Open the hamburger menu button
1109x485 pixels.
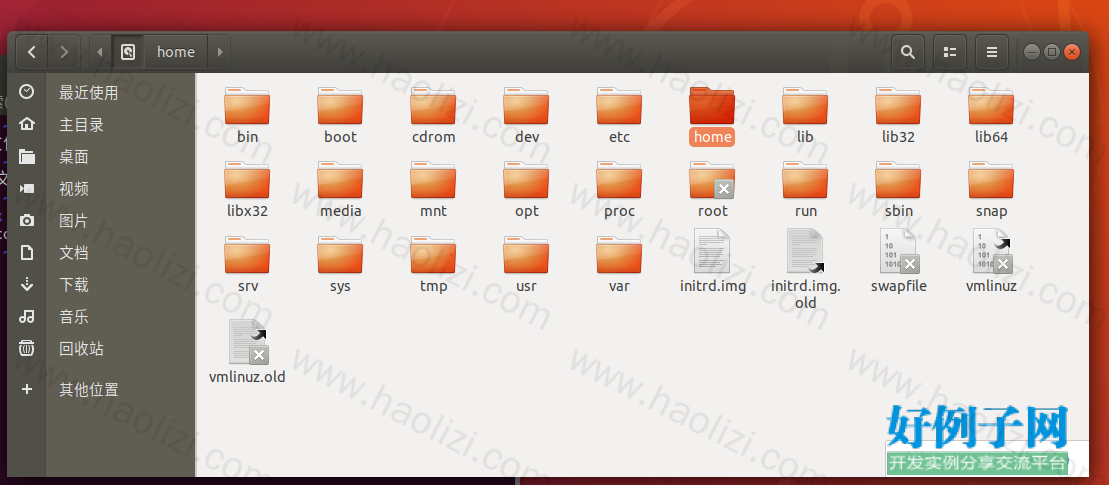point(992,52)
